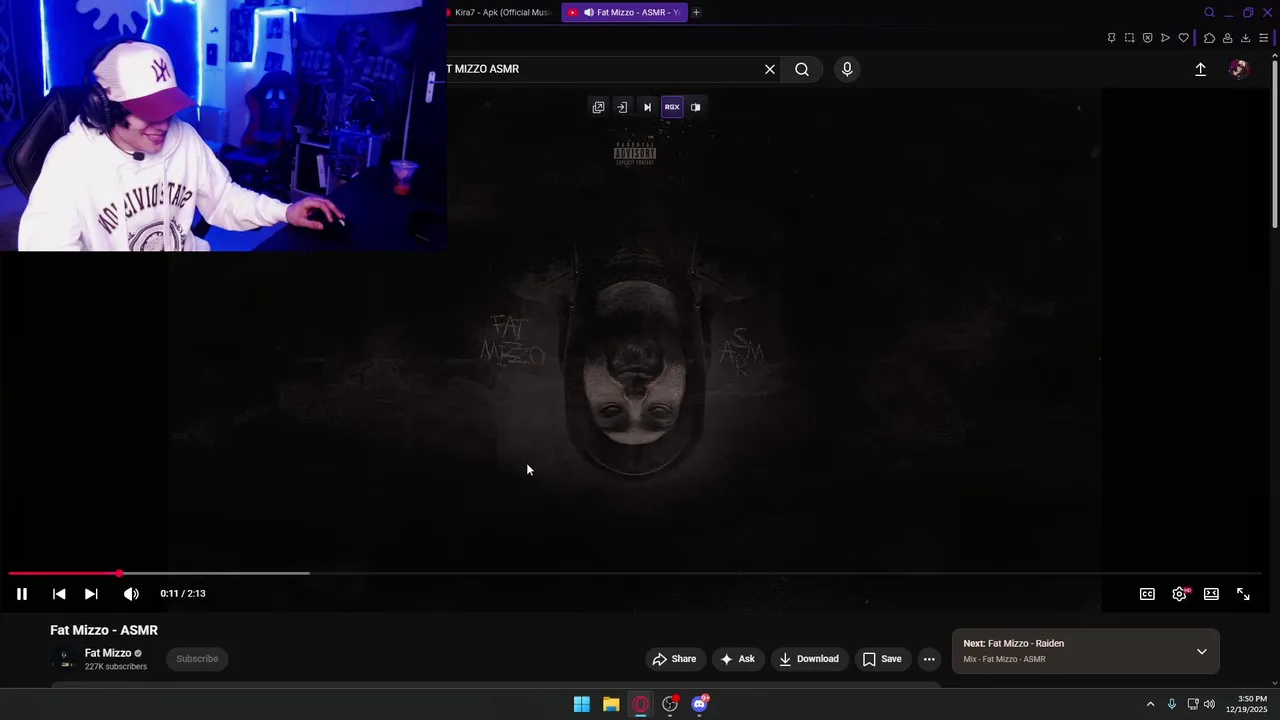Viewport: 1280px width, 720px height.
Task: Expand the Next: Fat Mizzo - Raiden playlist panel
Action: pyautogui.click(x=1202, y=652)
